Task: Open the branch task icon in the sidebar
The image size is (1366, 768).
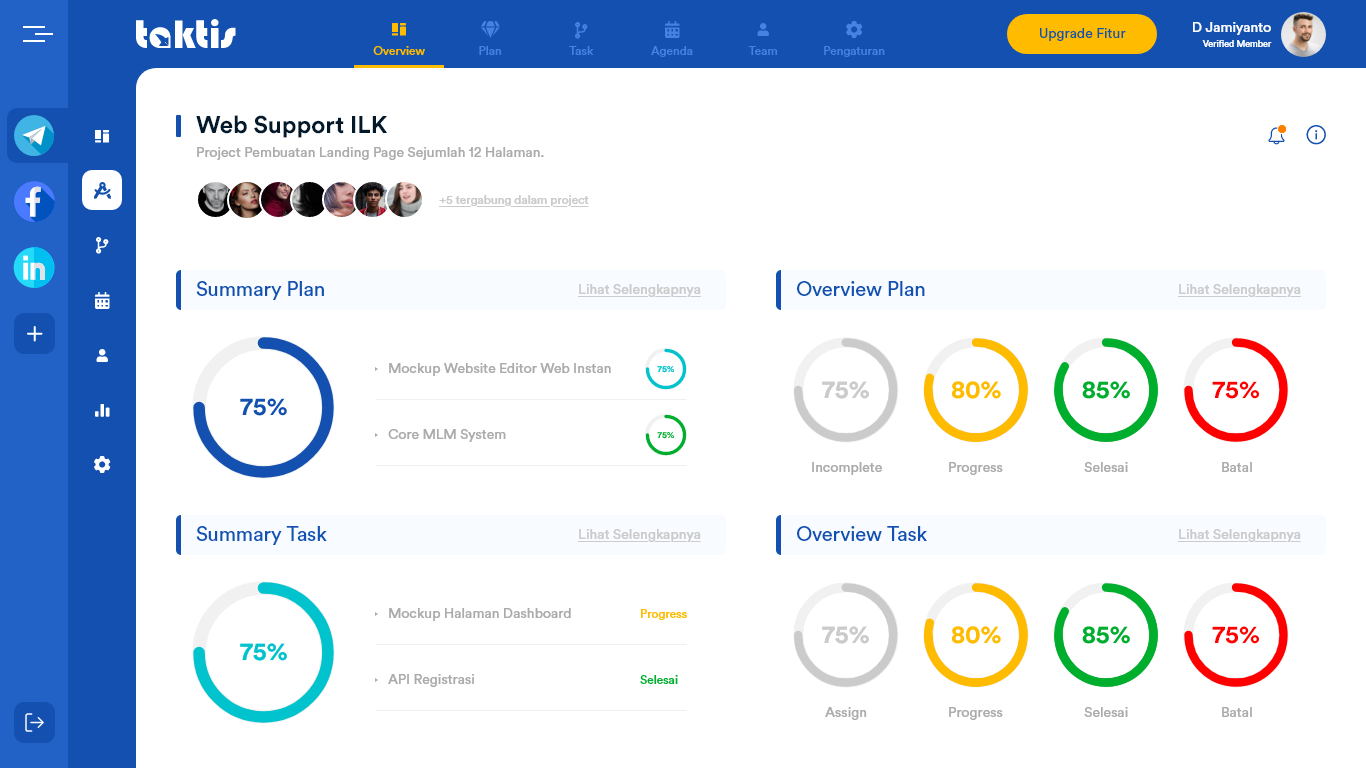Action: [102, 245]
